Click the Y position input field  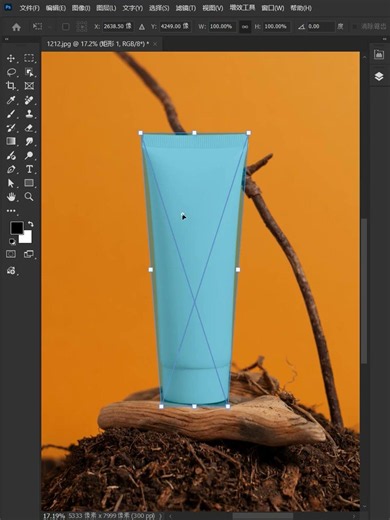click(x=175, y=26)
